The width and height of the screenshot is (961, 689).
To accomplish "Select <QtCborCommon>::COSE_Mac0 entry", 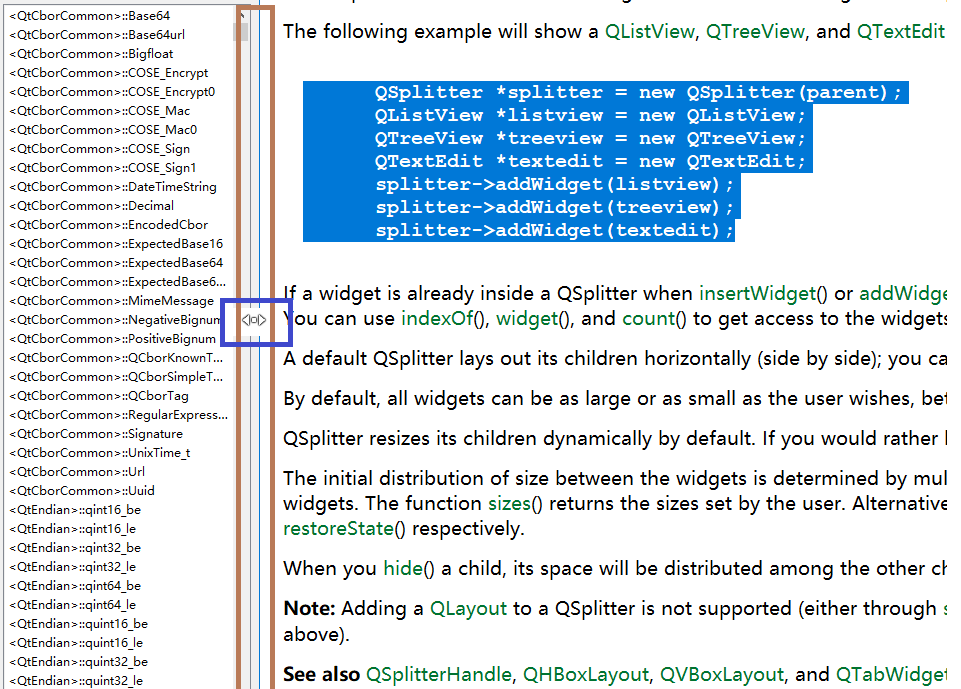I will click(103, 130).
